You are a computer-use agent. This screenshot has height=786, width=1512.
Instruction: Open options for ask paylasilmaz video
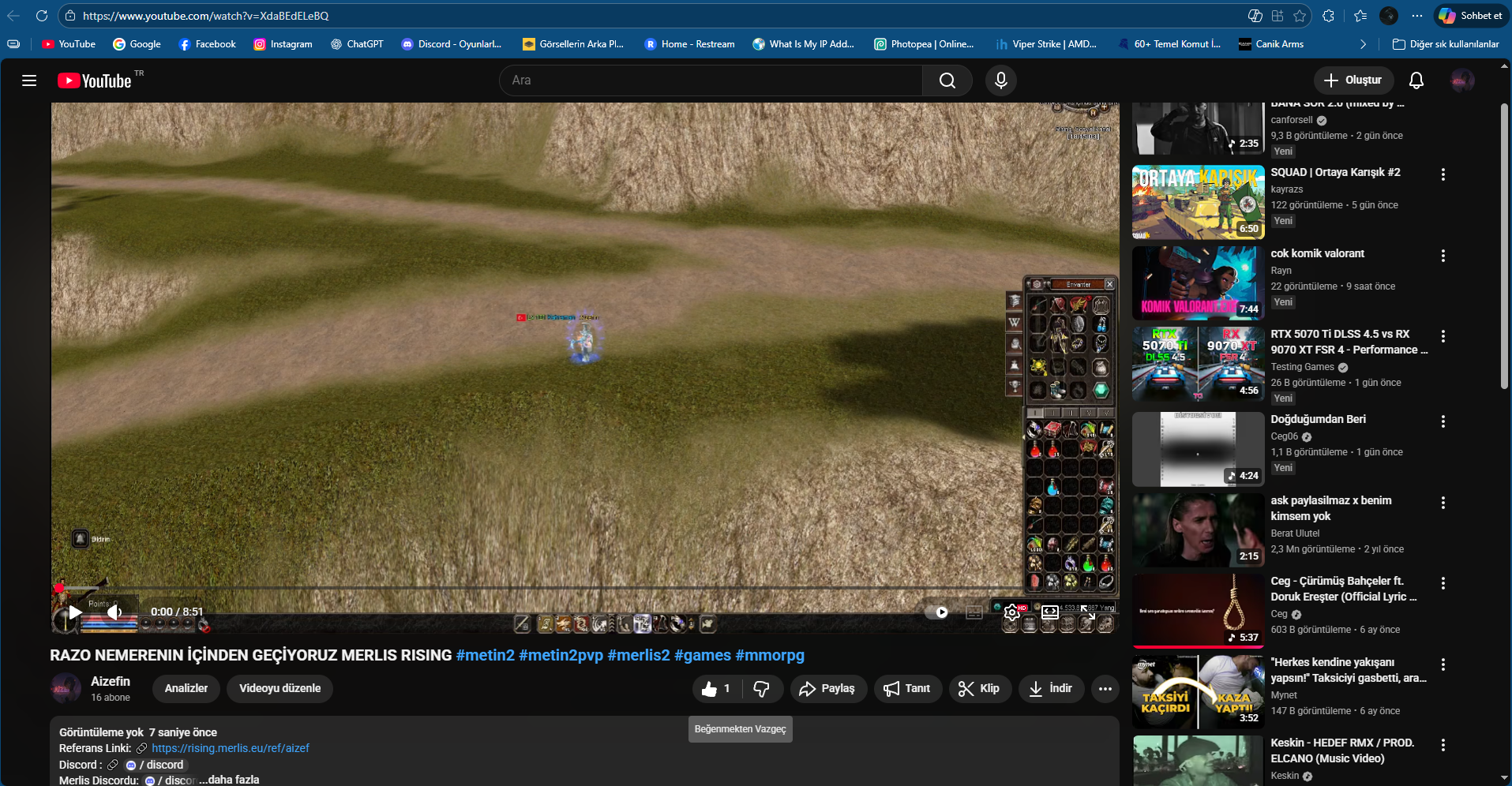1443,503
